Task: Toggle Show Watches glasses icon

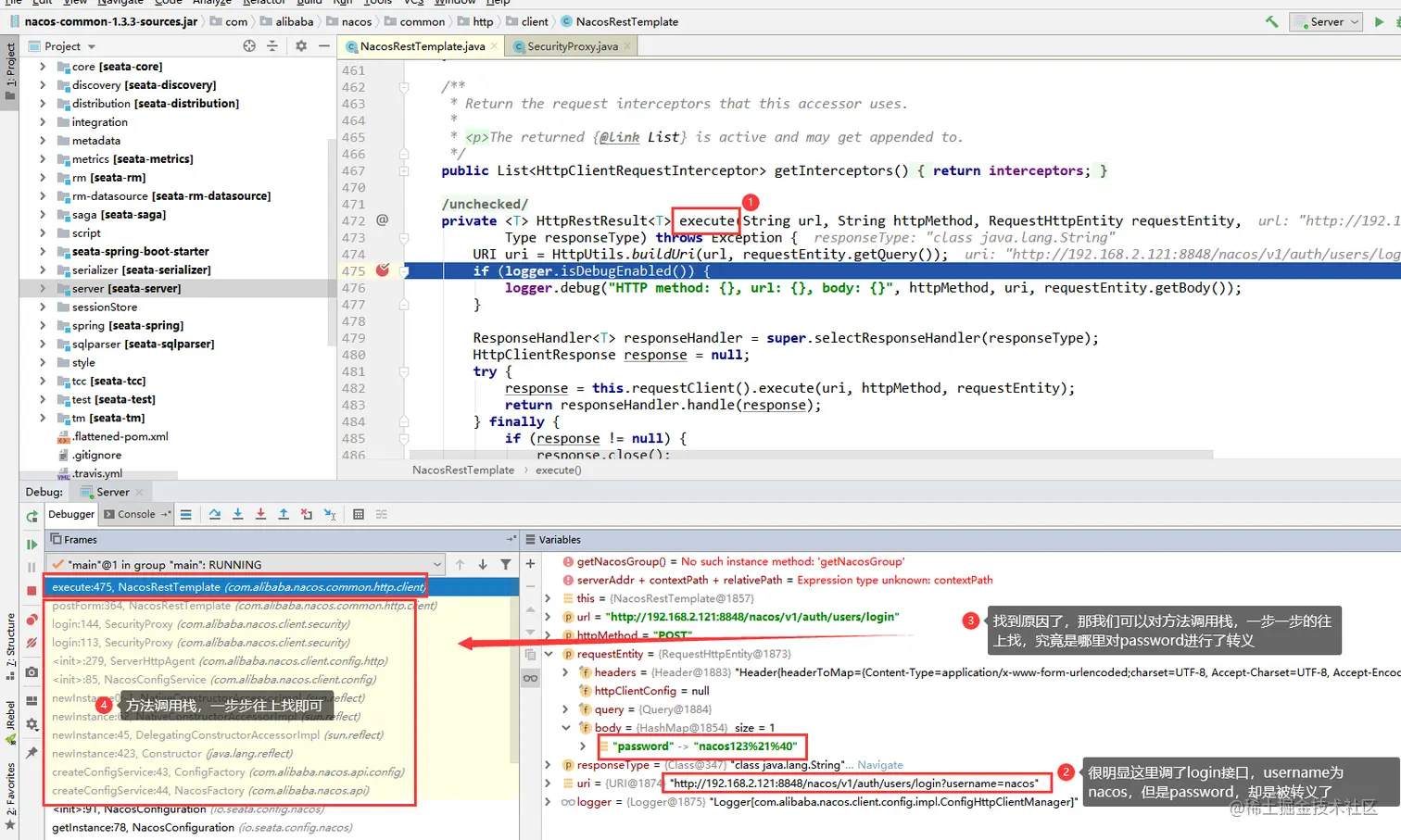Action: pos(530,678)
